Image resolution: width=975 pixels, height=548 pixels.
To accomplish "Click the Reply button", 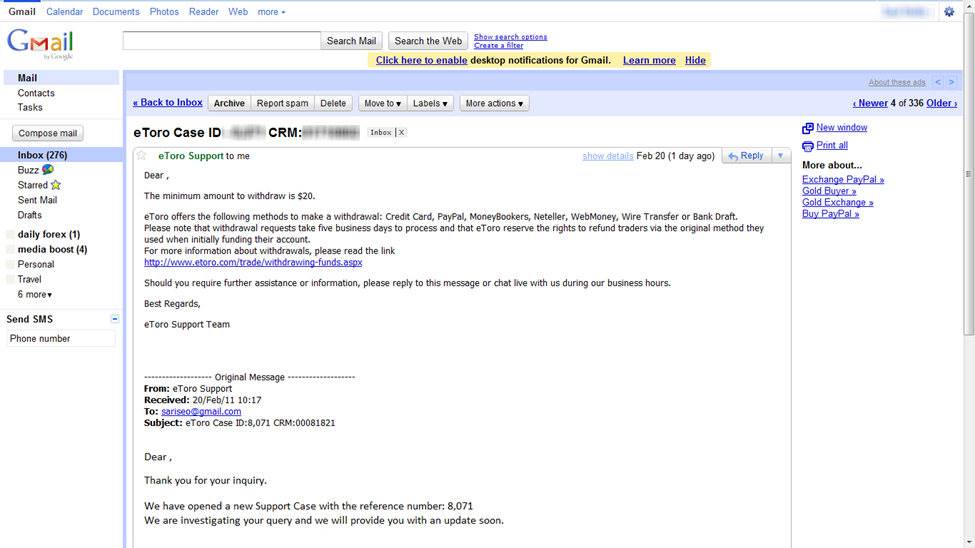I will coord(746,156).
